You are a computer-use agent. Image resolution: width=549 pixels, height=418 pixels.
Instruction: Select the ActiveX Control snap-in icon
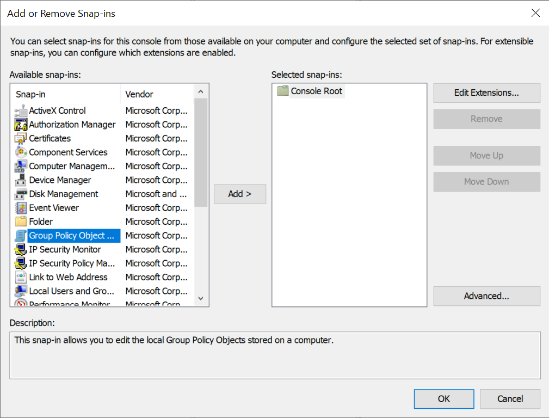tap(21, 111)
